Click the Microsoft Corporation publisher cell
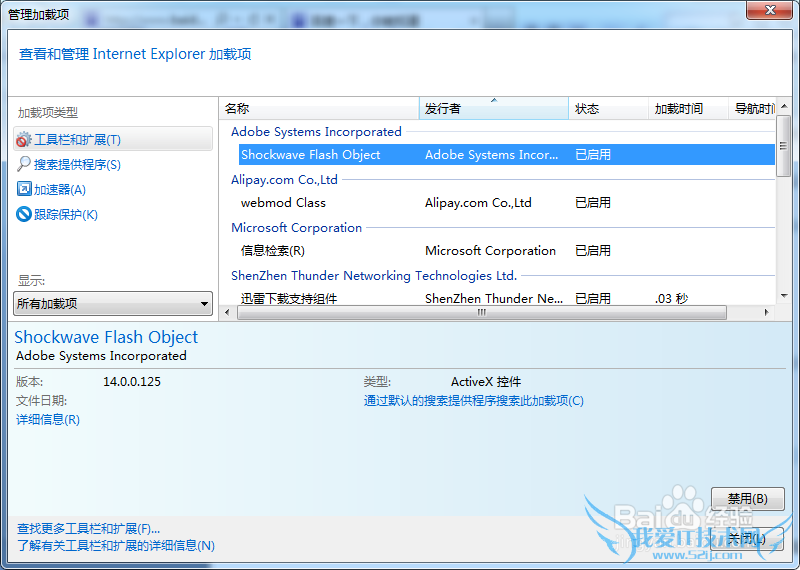This screenshot has width=800, height=570. pyautogui.click(x=490, y=251)
